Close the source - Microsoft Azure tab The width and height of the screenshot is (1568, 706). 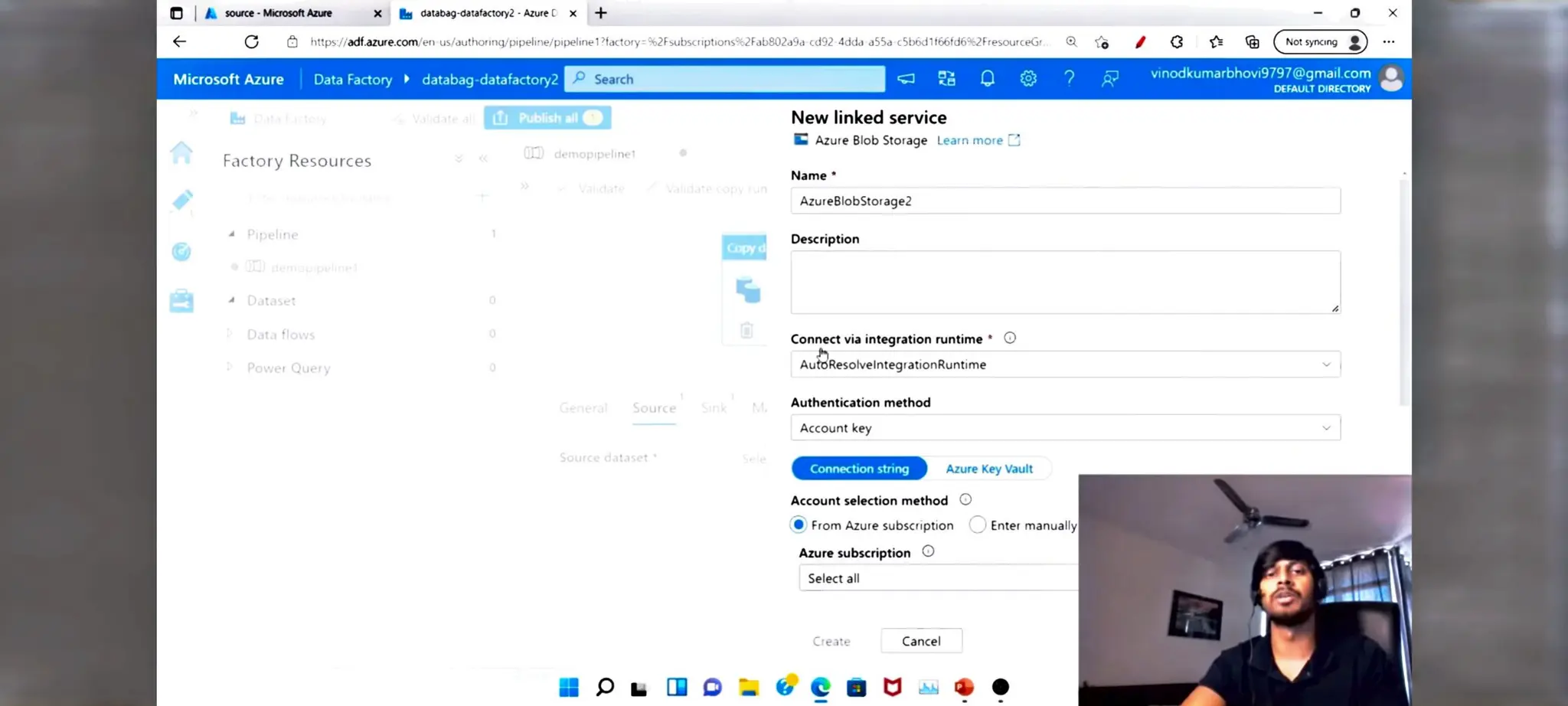(x=377, y=13)
